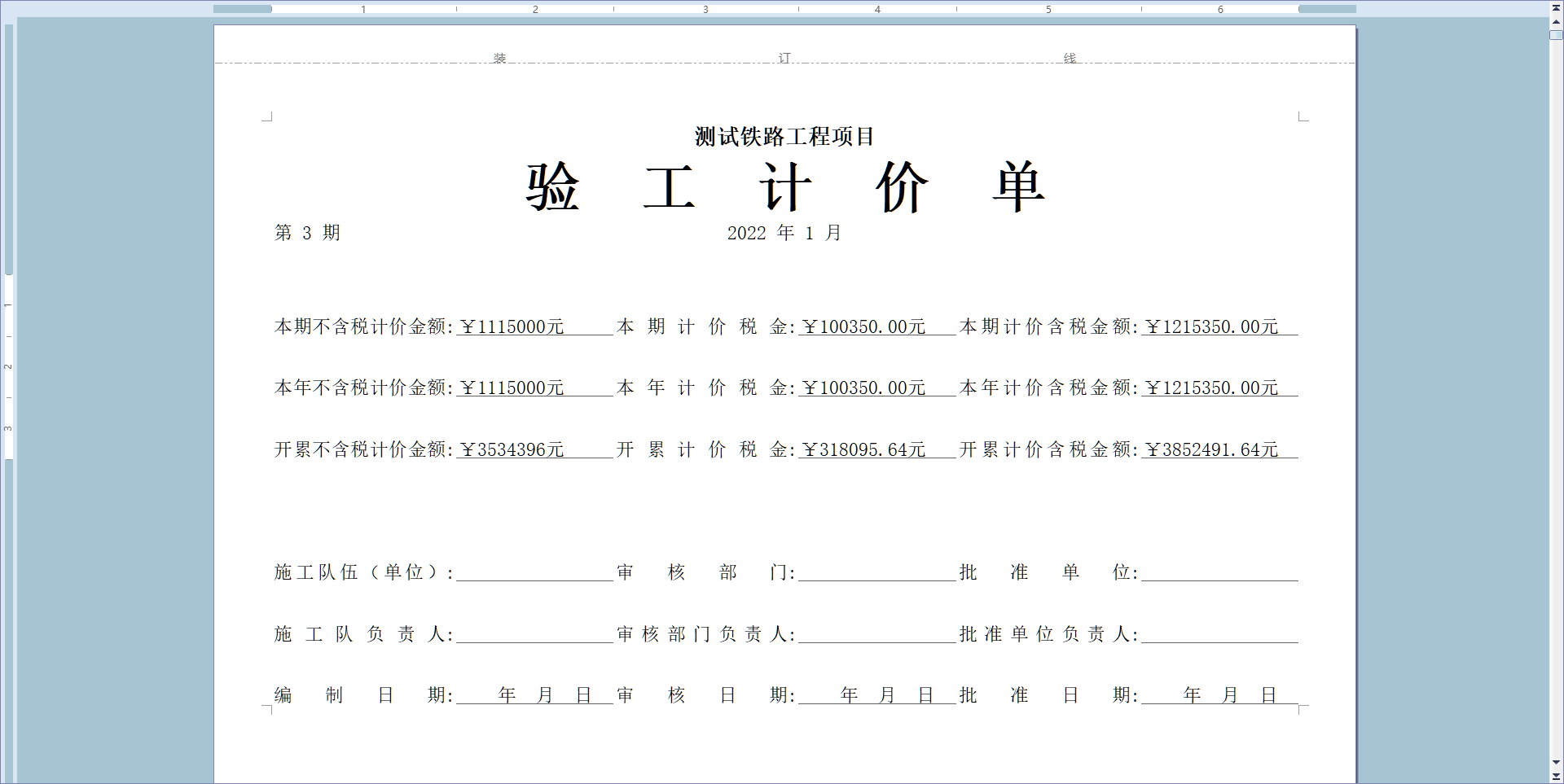The image size is (1564, 784).
Task: Jump to top with scrollbar top button
Action: [1556, 7]
